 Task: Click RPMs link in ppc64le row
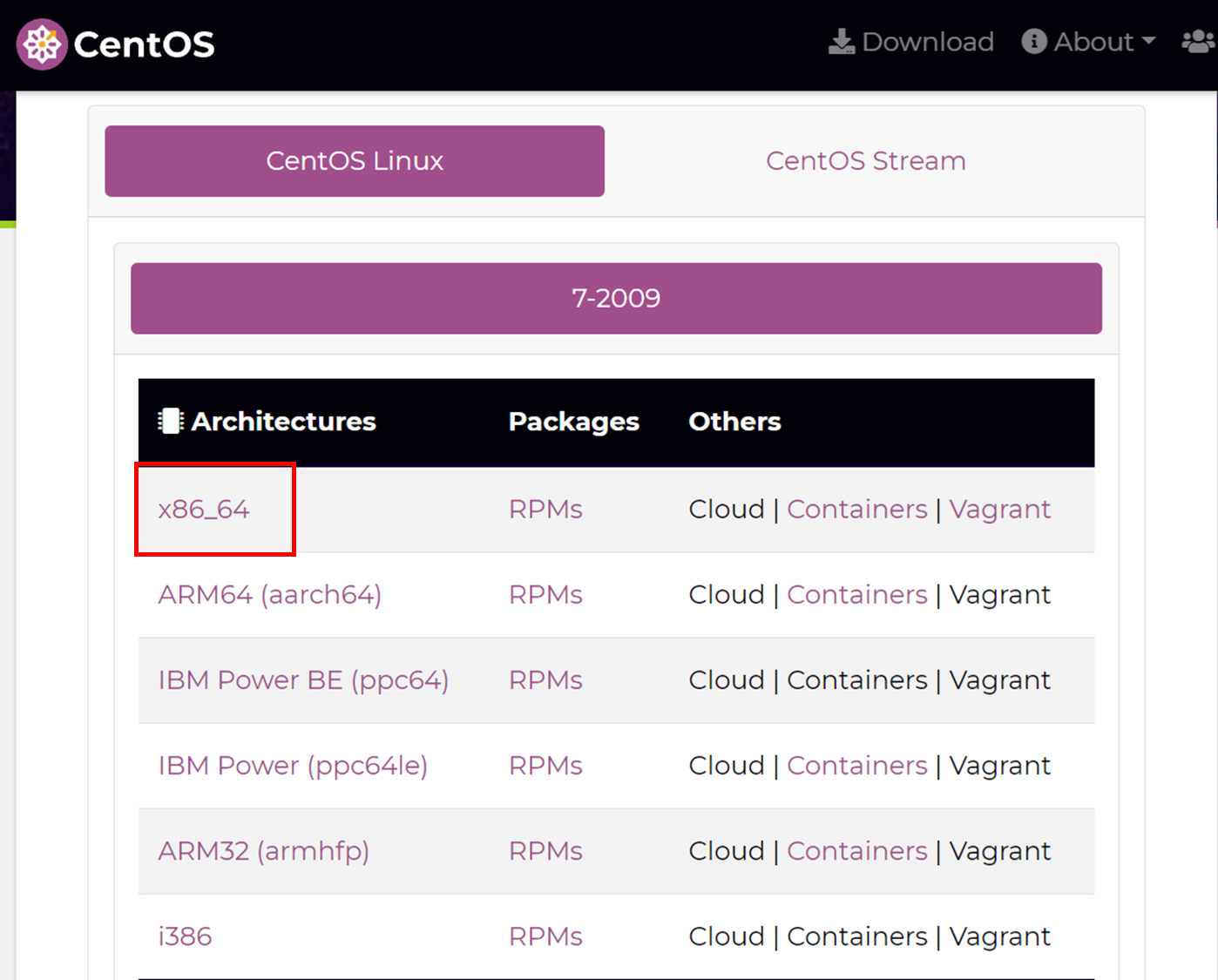(545, 766)
